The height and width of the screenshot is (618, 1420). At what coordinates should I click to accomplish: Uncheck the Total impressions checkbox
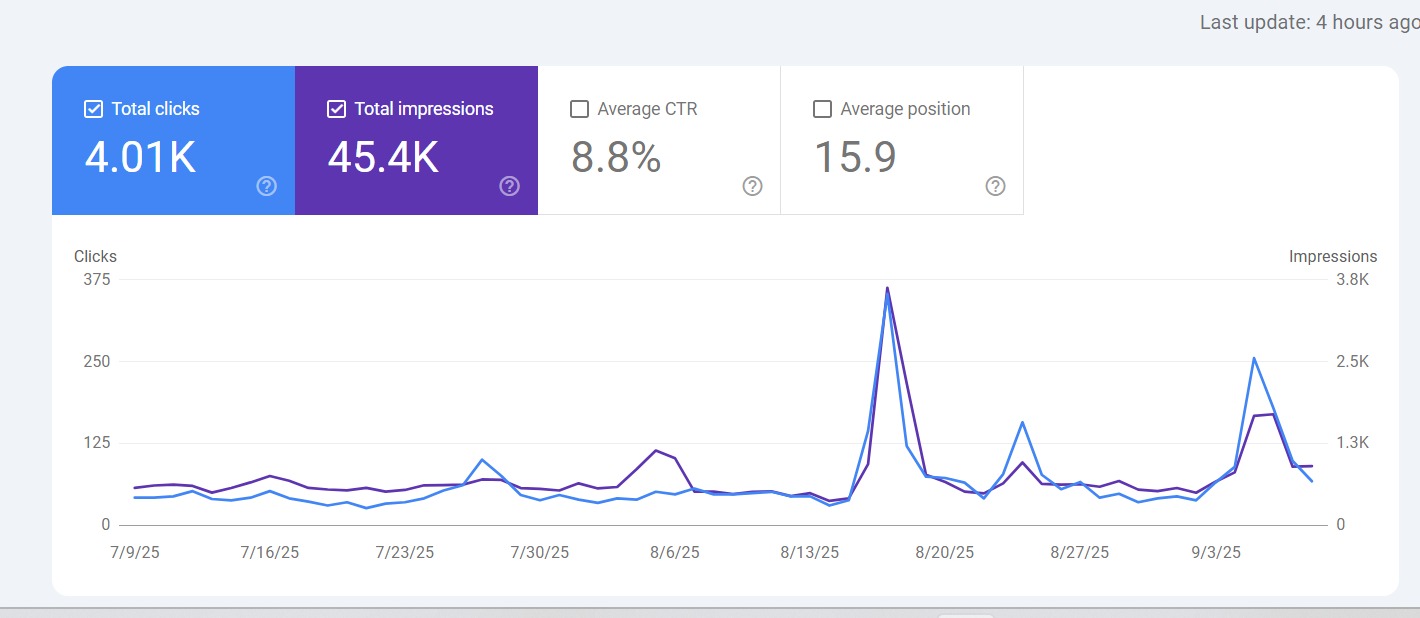coord(337,108)
